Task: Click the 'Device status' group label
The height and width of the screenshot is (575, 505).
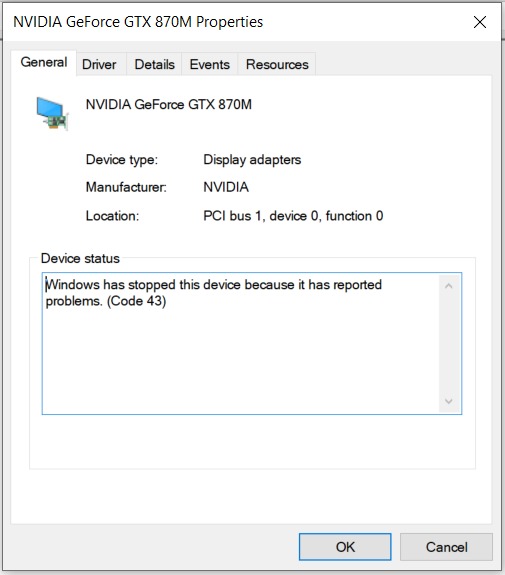Action: coord(80,259)
